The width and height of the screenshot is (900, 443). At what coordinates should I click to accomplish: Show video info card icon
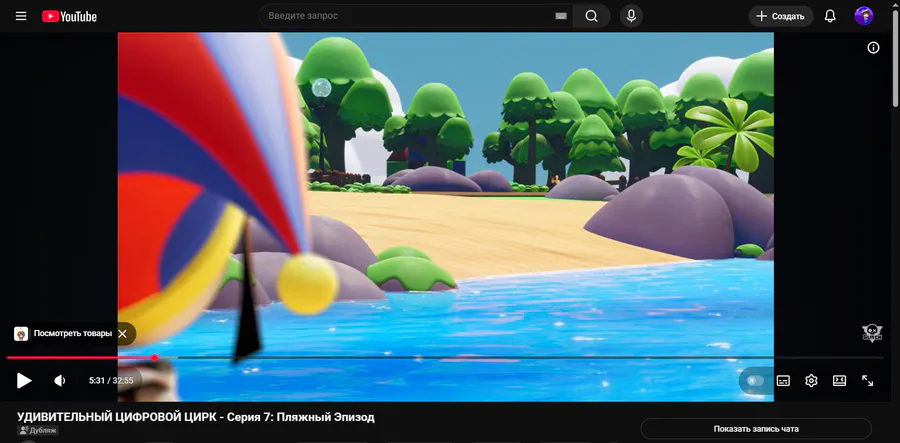pyautogui.click(x=873, y=48)
